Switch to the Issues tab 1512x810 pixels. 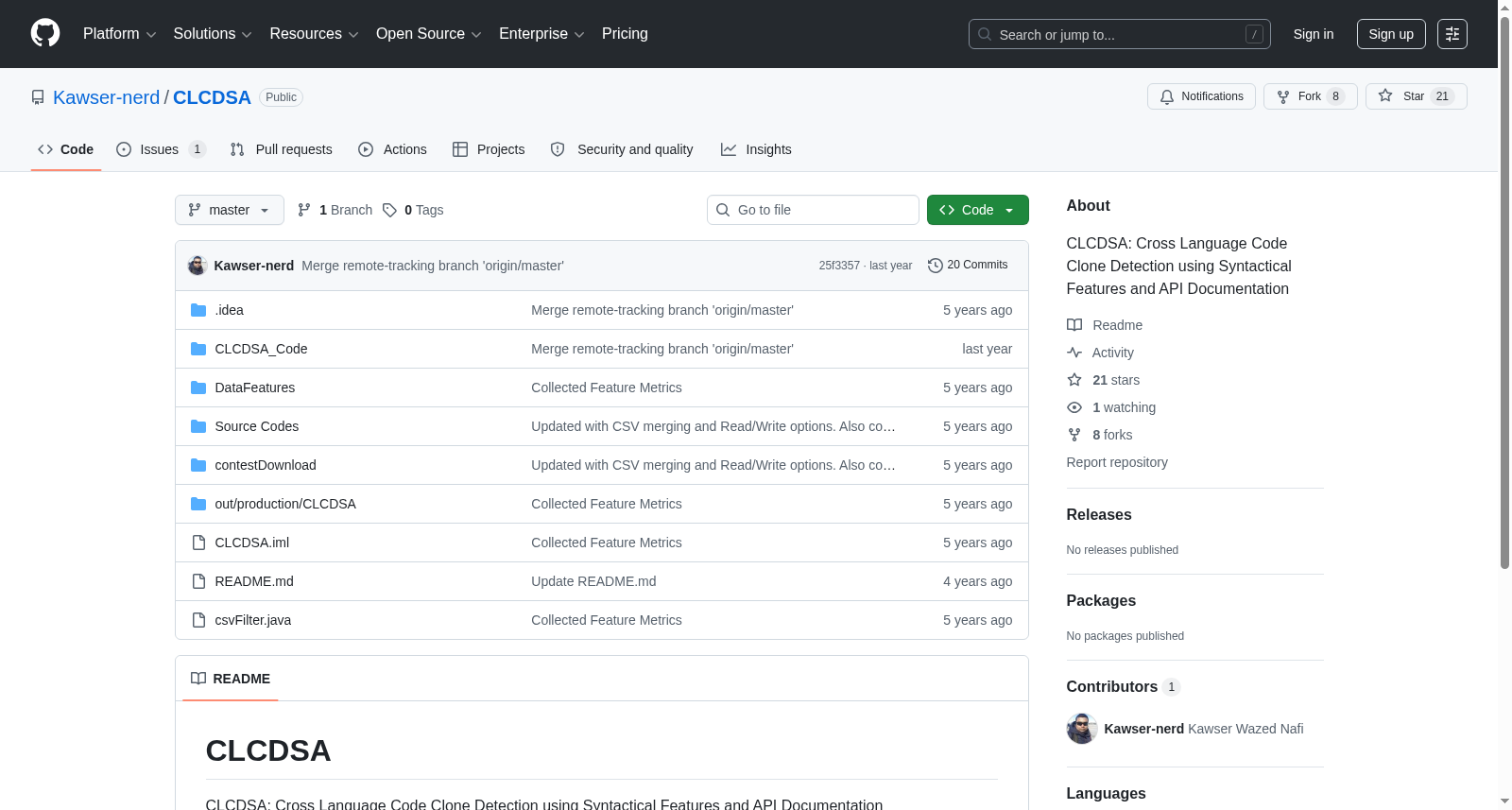(x=161, y=149)
